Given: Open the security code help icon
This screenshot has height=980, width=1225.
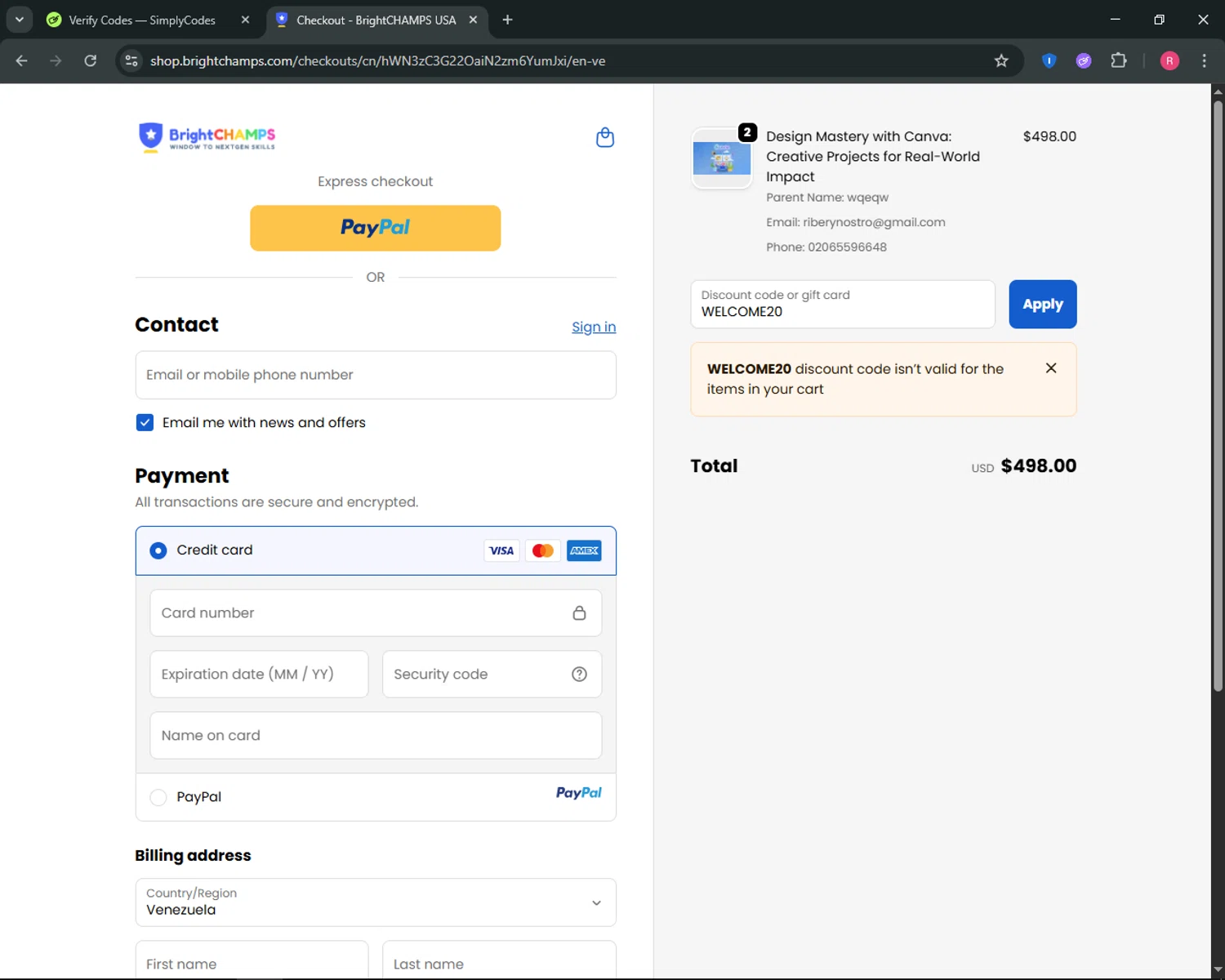Looking at the screenshot, I should point(579,674).
